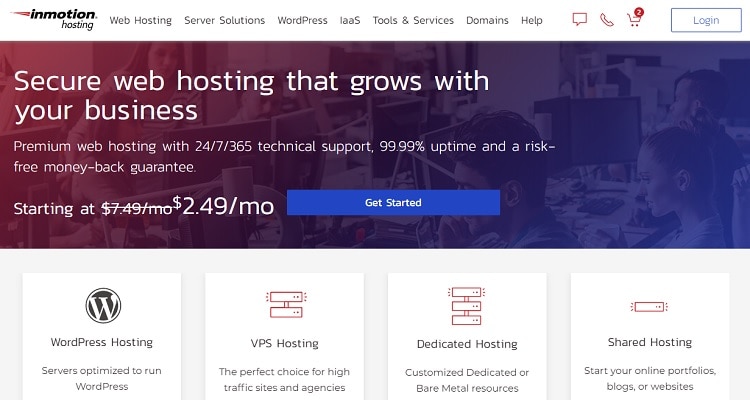Open the Web Hosting menu
The image size is (750, 400).
(x=141, y=20)
